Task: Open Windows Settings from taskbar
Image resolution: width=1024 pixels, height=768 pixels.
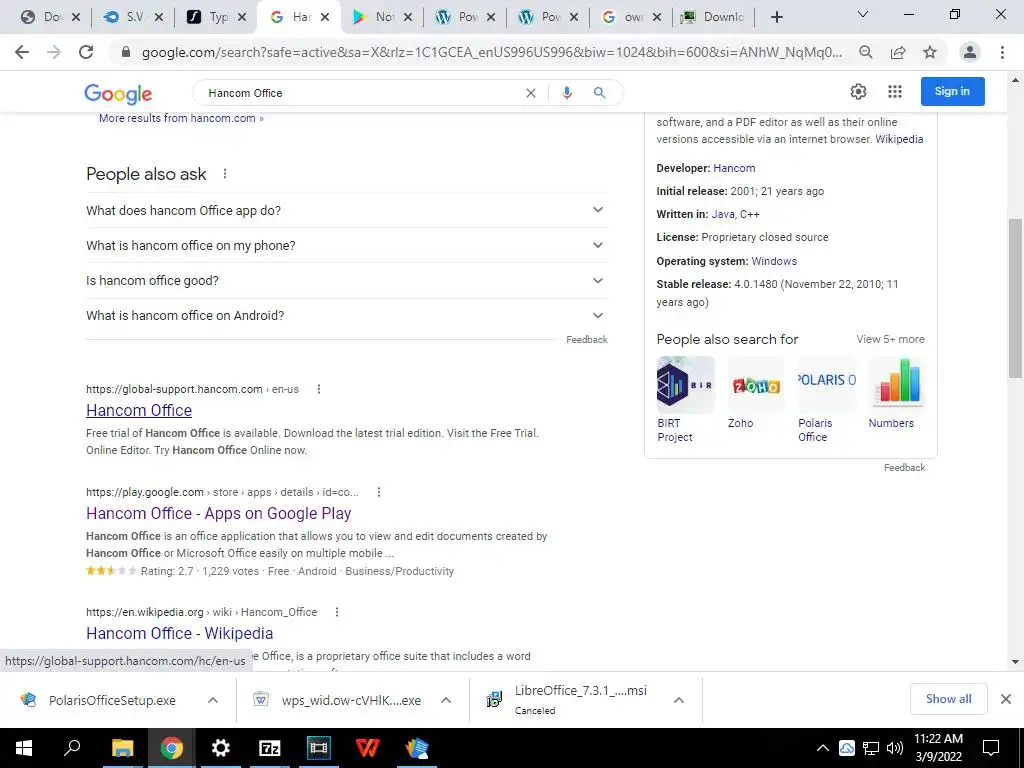Action: click(221, 748)
